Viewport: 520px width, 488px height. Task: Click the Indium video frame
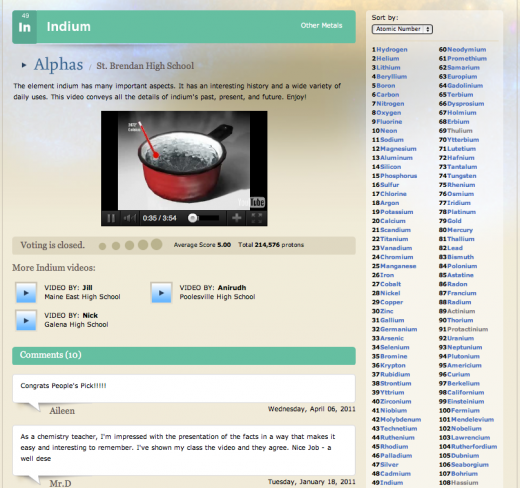click(184, 161)
